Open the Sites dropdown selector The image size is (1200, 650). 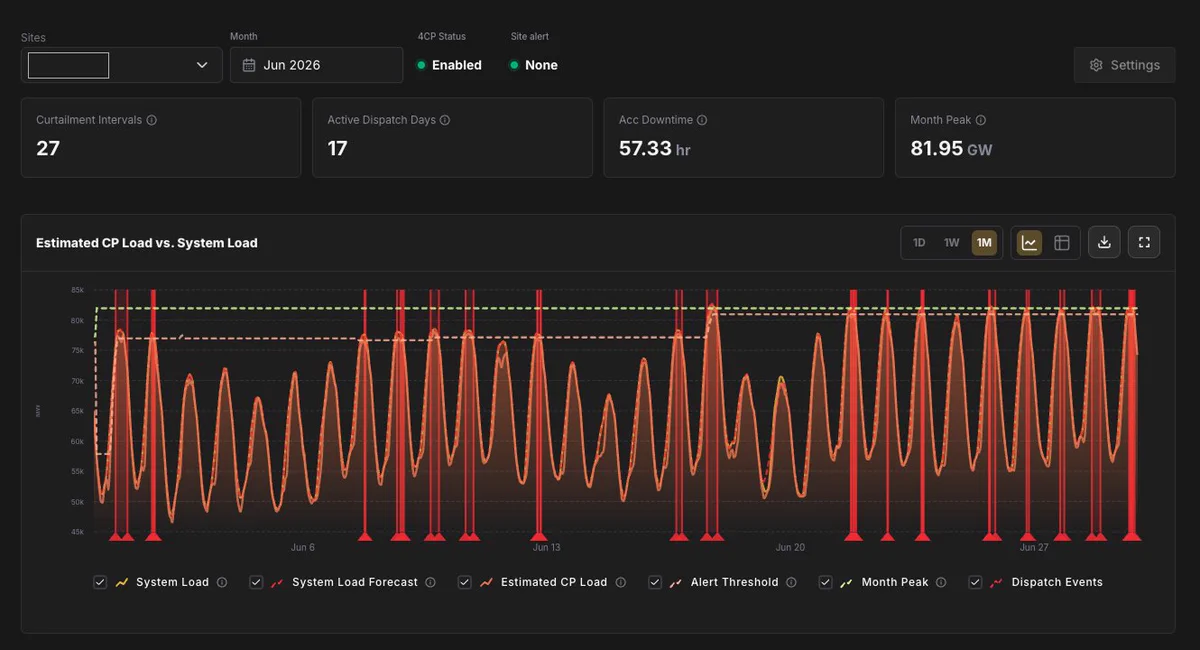tap(121, 65)
